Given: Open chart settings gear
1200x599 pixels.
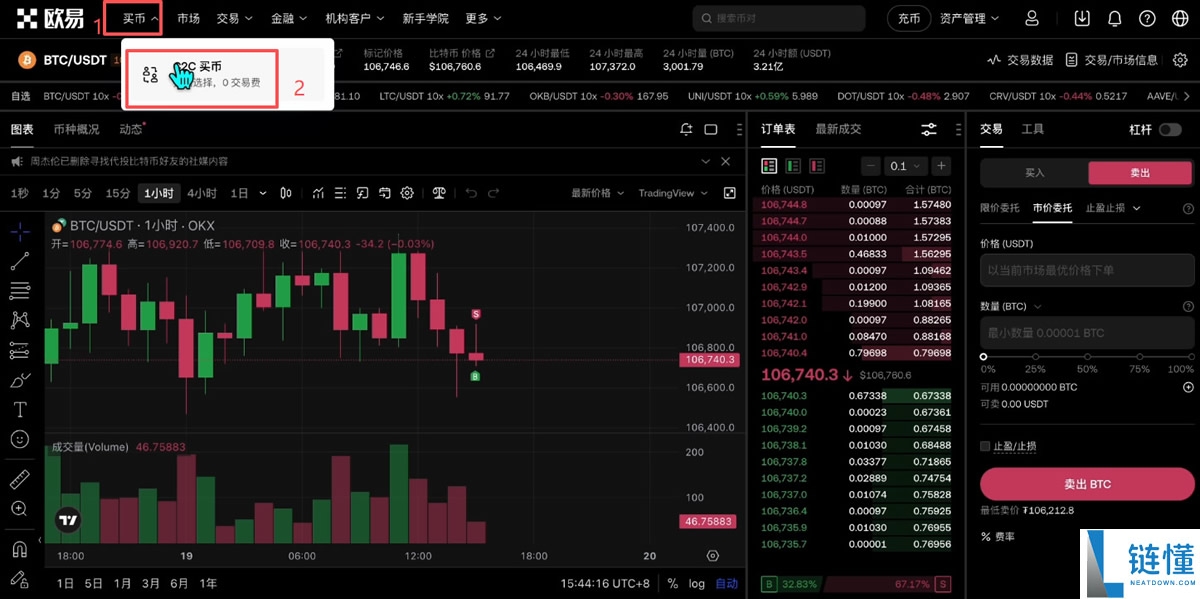Looking at the screenshot, I should coord(407,193).
